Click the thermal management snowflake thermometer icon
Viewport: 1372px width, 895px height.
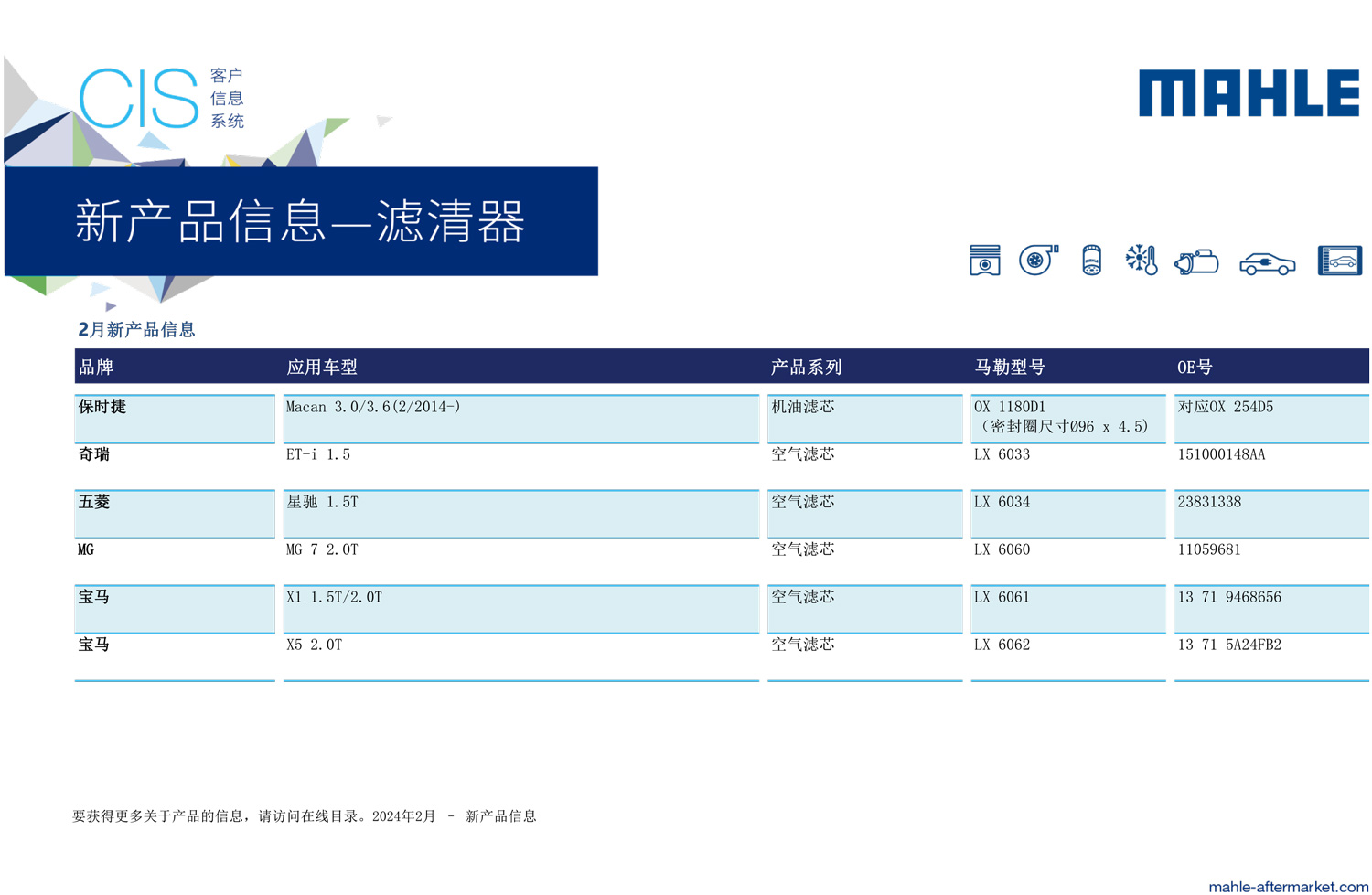click(1142, 261)
